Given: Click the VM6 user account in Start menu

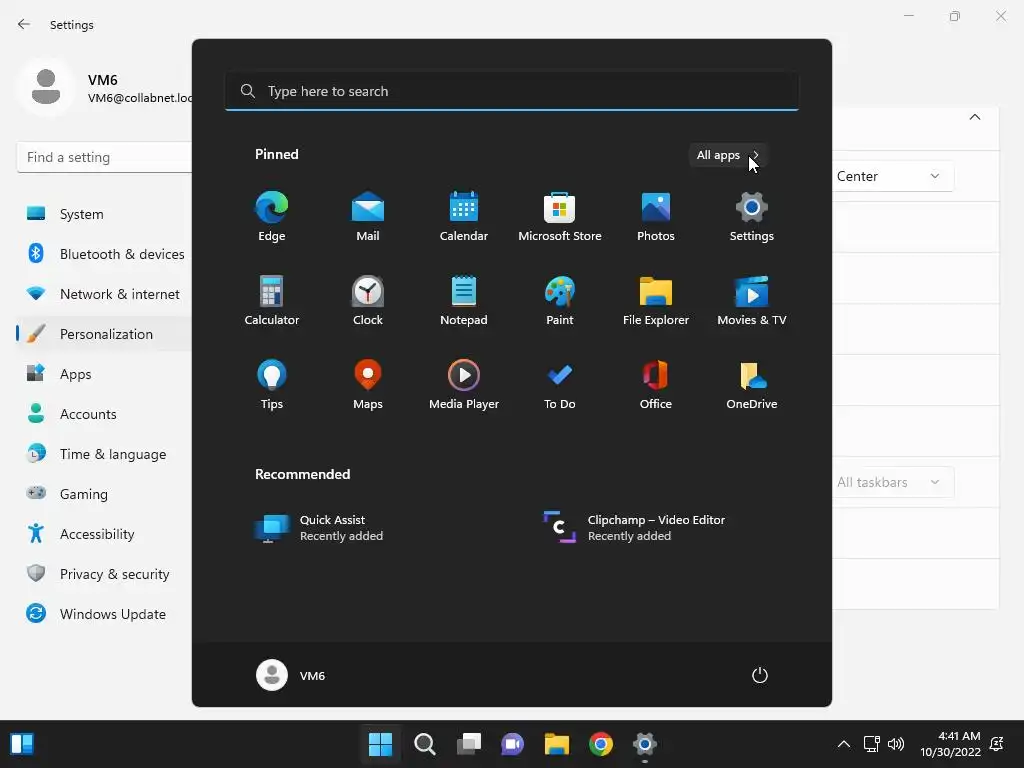Looking at the screenshot, I should pyautogui.click(x=291, y=675).
